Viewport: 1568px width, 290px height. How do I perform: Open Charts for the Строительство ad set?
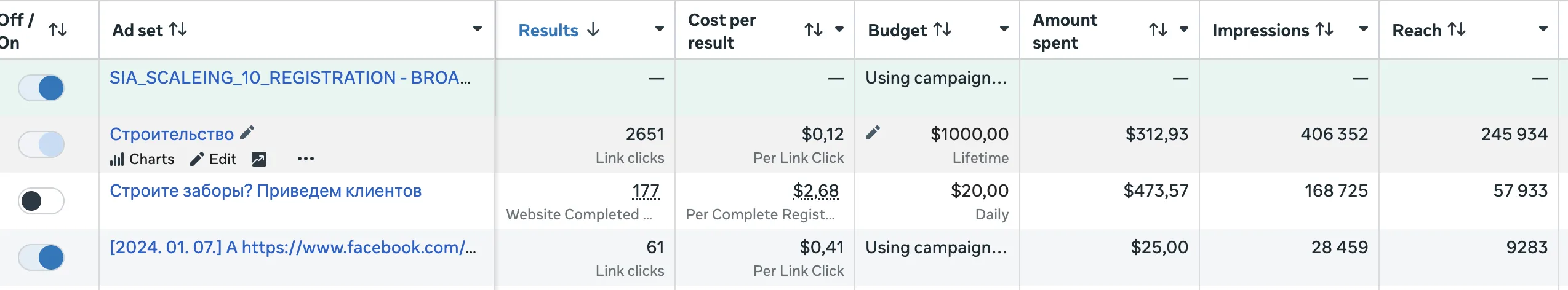click(x=142, y=159)
